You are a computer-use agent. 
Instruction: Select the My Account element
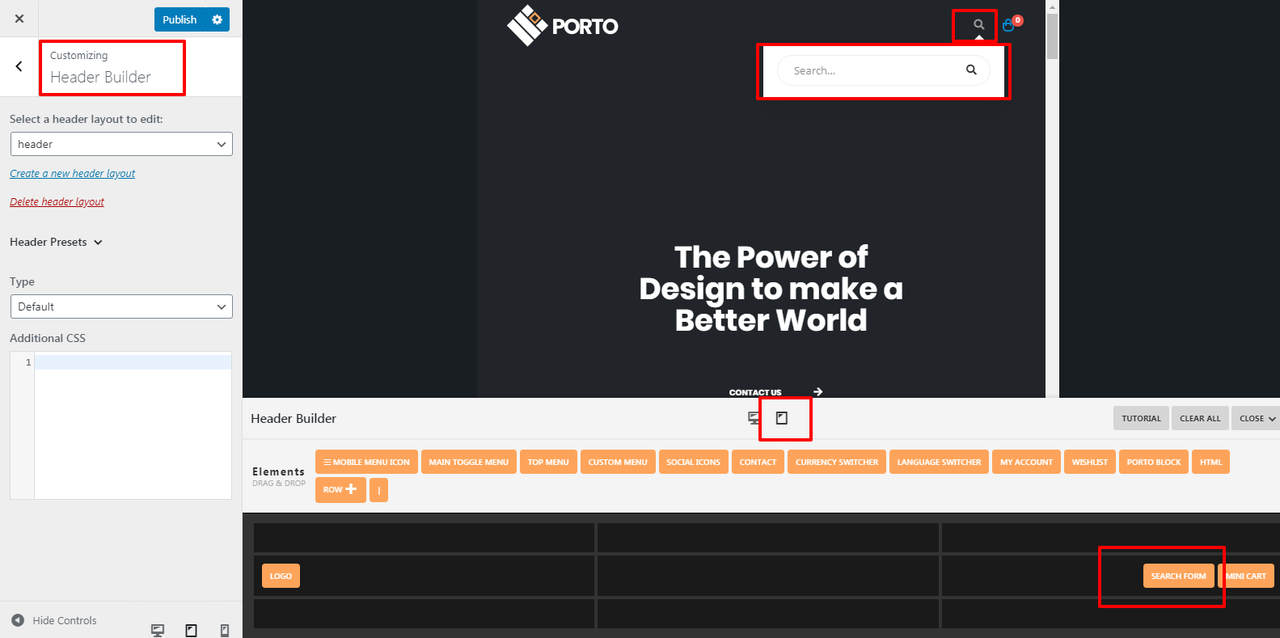[1027, 462]
